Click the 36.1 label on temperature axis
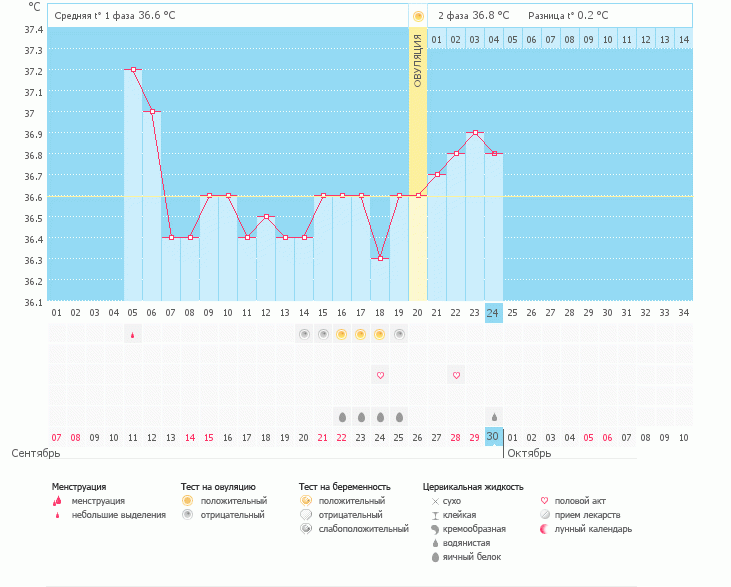Viewport: 731px width, 587px height. tap(34, 303)
